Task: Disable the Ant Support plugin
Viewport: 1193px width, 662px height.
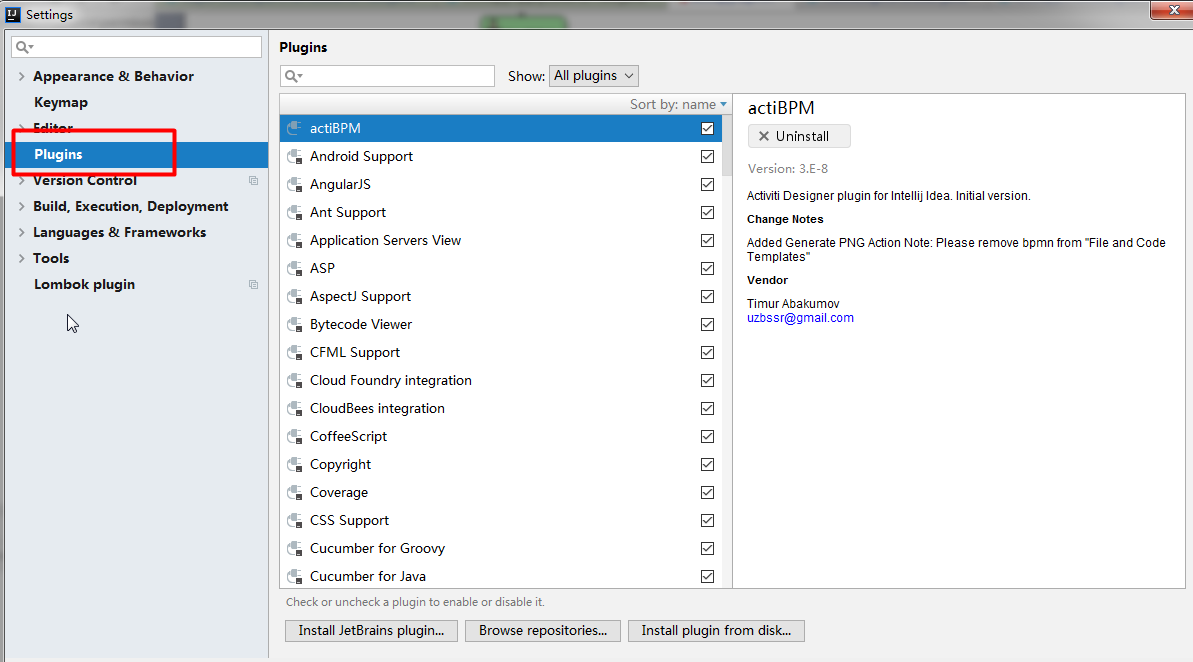Action: (x=708, y=212)
